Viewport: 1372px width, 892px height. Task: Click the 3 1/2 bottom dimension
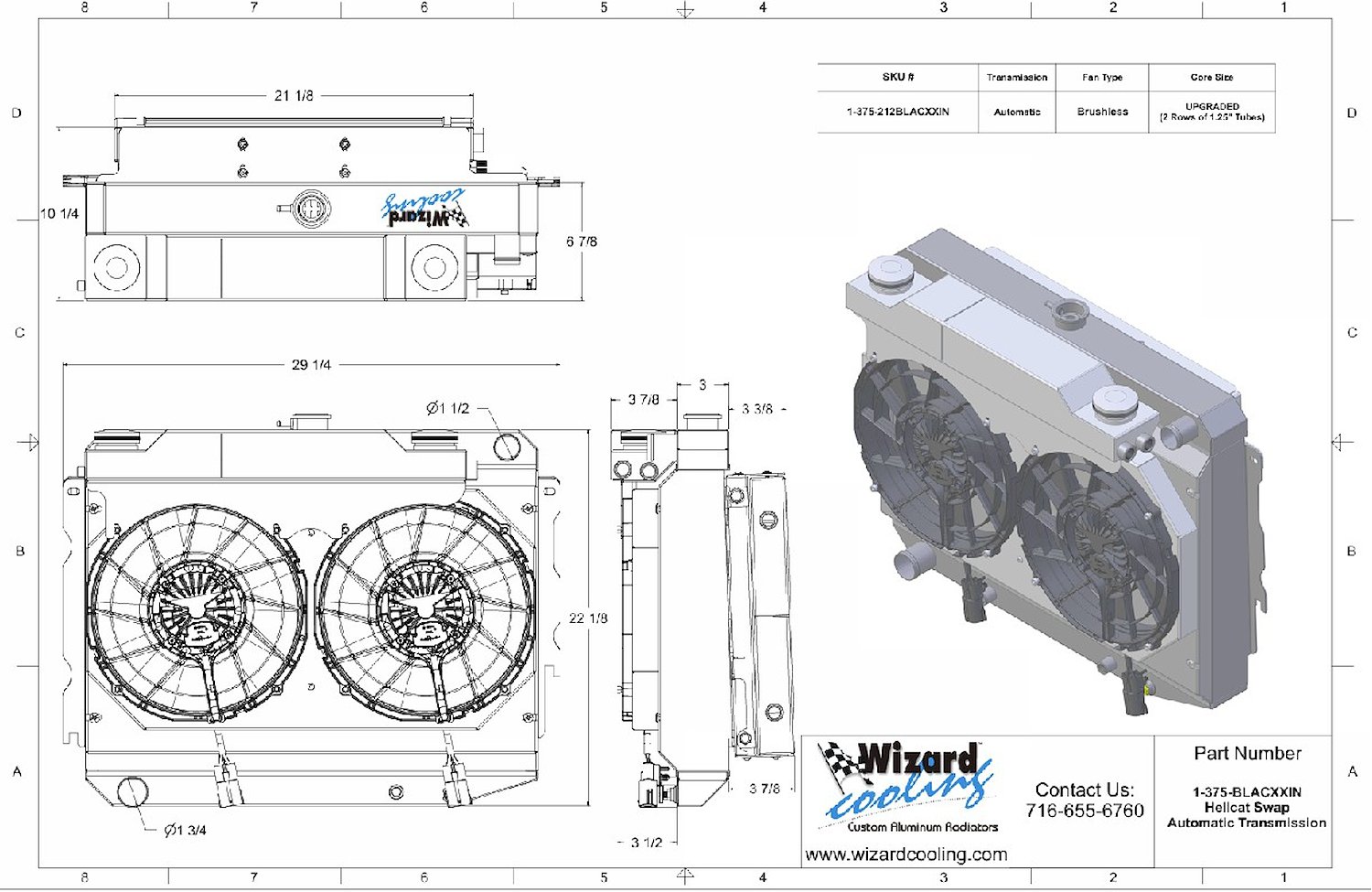(646, 842)
